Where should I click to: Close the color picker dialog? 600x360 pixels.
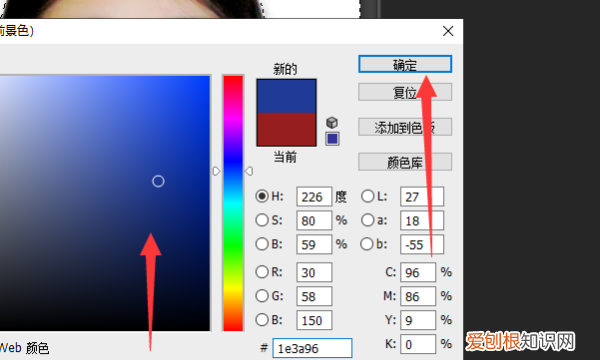click(x=448, y=31)
